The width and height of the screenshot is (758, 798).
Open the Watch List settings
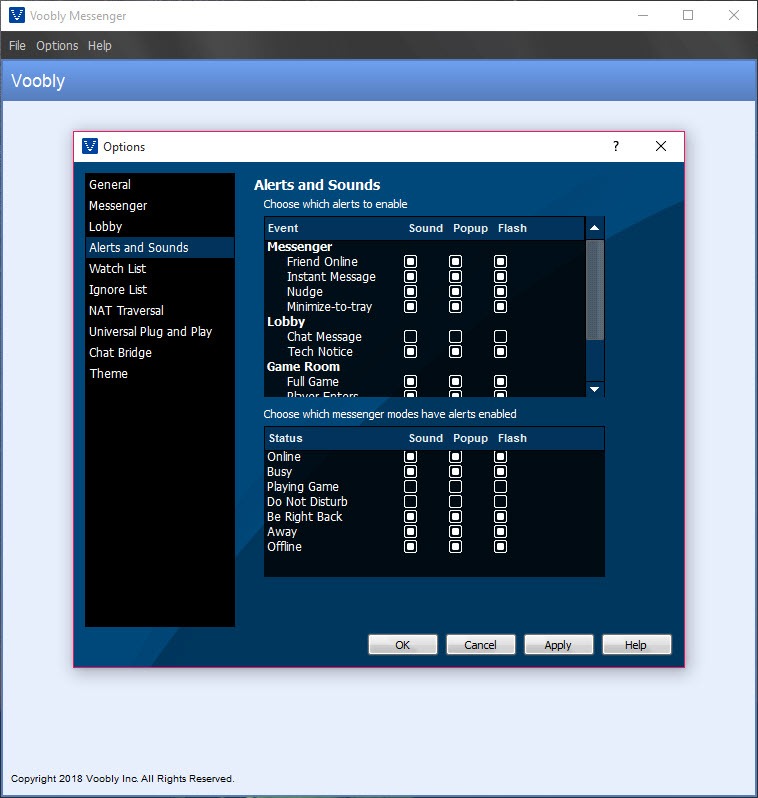(x=160, y=268)
